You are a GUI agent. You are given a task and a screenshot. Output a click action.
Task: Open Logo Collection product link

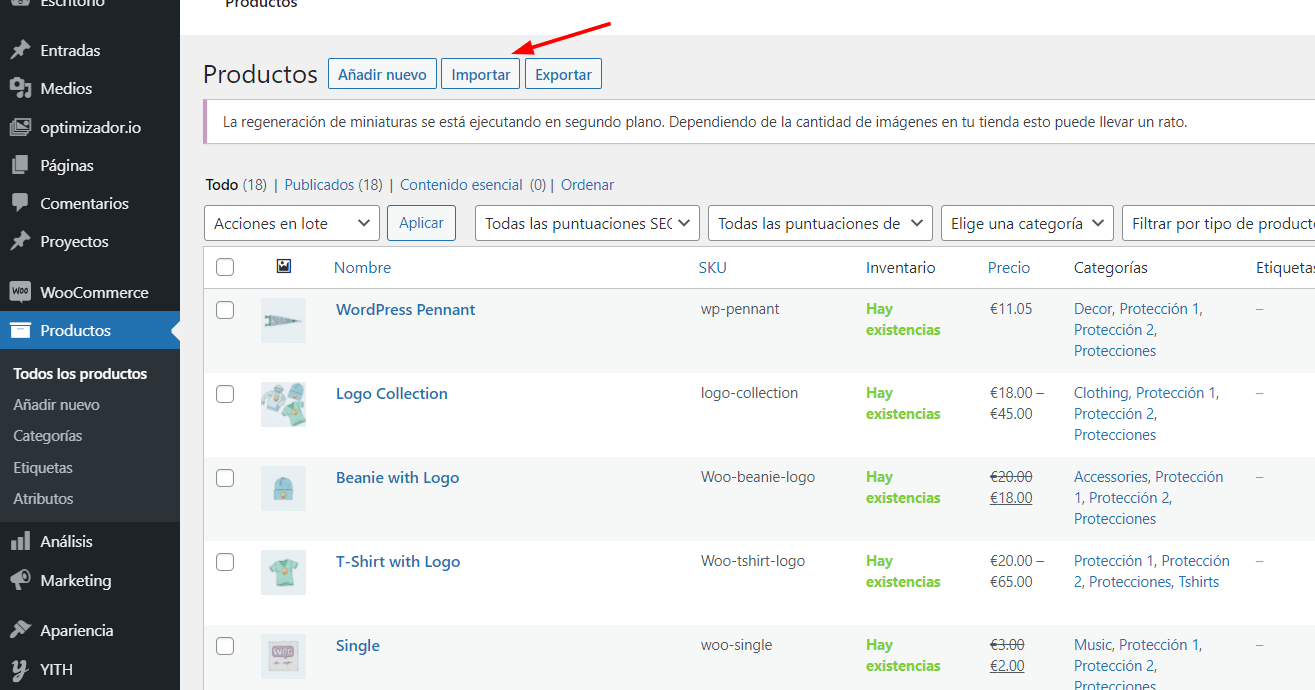[x=391, y=393]
